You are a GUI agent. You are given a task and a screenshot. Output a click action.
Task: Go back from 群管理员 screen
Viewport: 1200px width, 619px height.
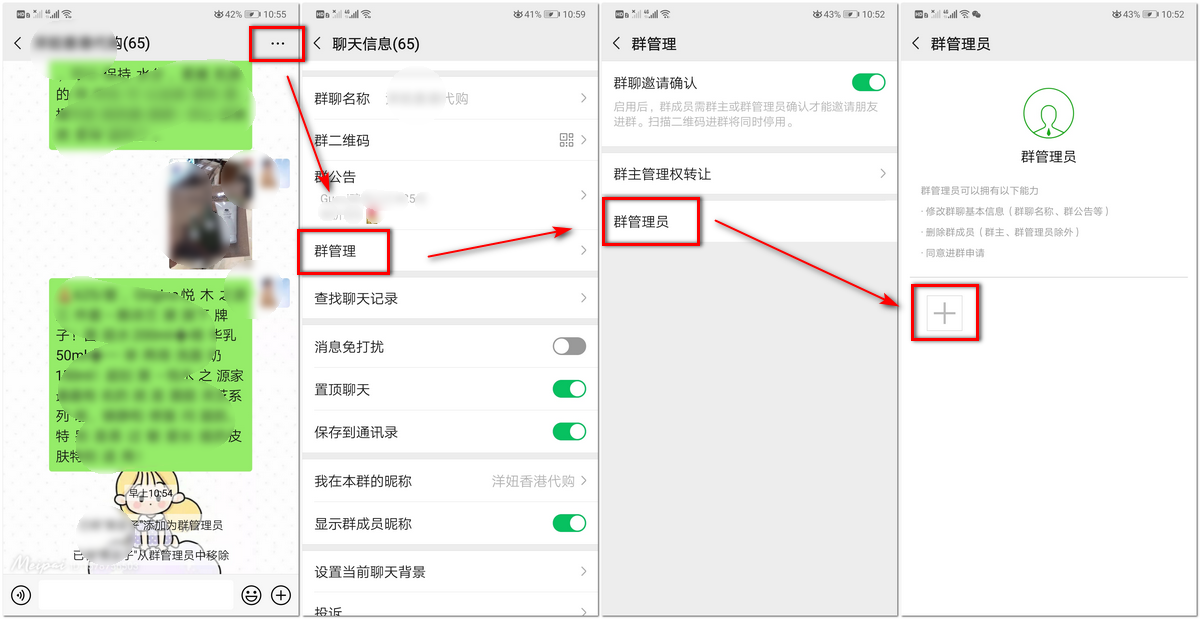(x=917, y=44)
